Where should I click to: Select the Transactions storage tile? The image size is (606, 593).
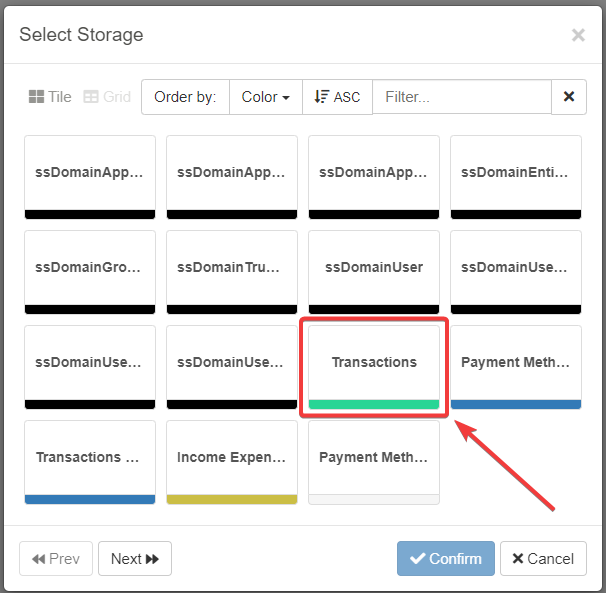[x=374, y=362]
